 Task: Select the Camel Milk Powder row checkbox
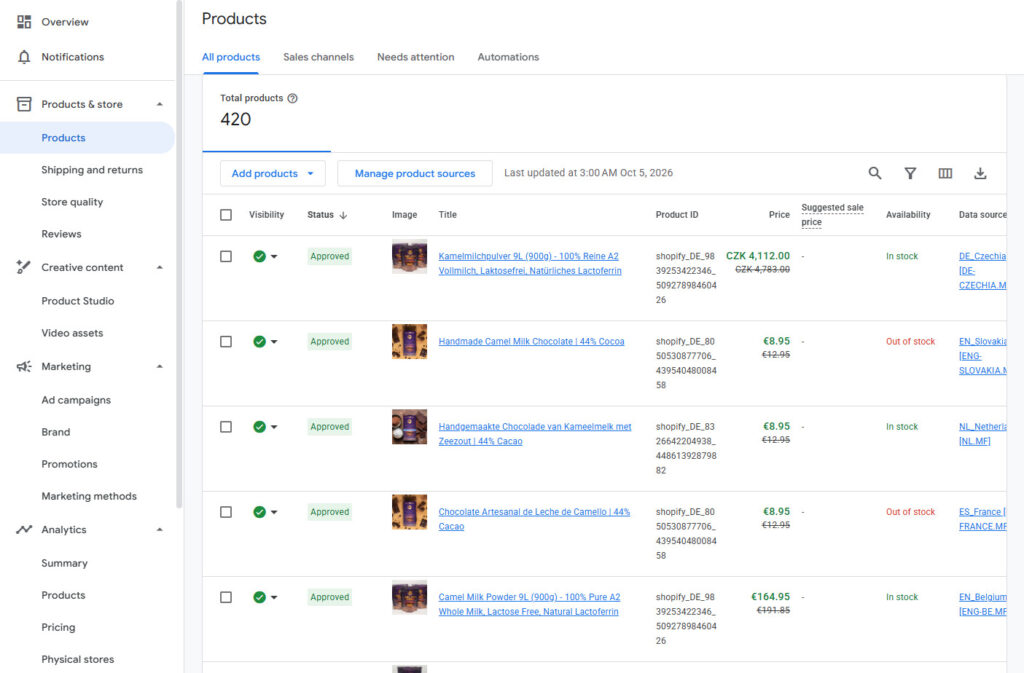click(226, 597)
